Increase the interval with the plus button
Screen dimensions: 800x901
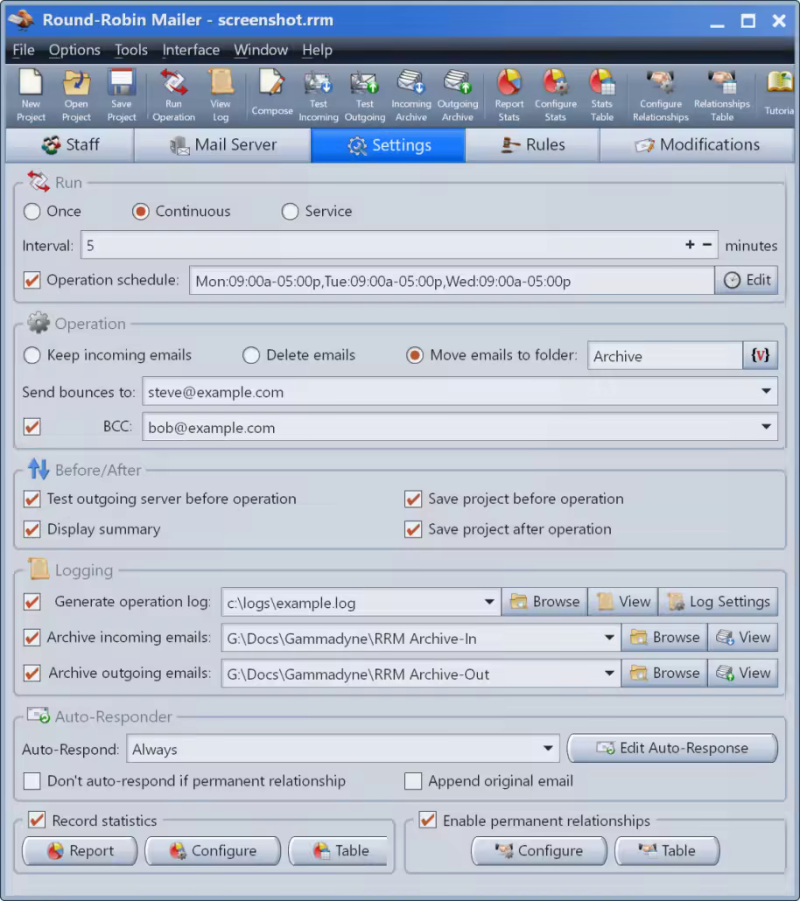pyautogui.click(x=689, y=245)
